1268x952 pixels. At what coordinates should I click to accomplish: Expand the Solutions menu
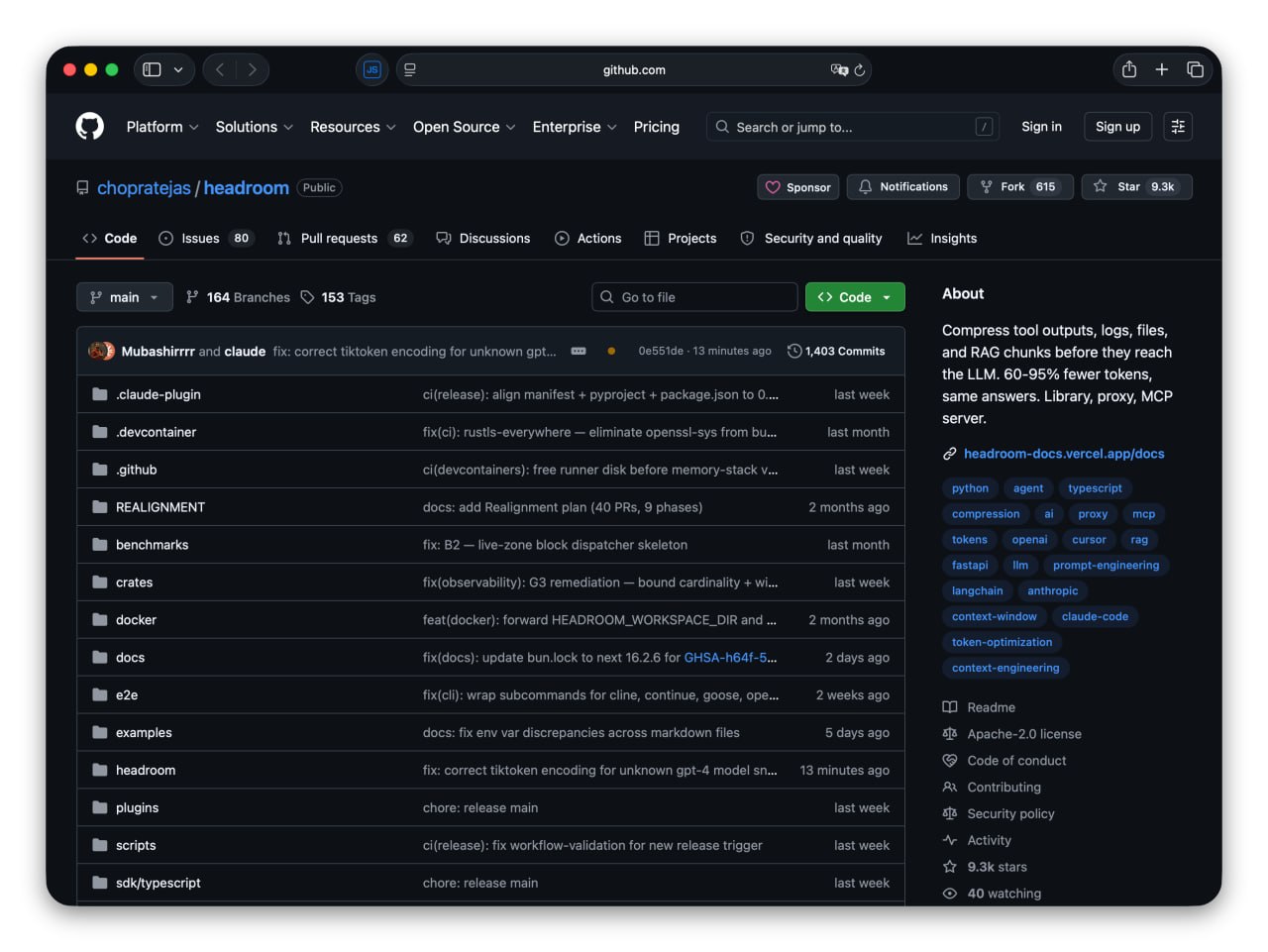pyautogui.click(x=255, y=127)
